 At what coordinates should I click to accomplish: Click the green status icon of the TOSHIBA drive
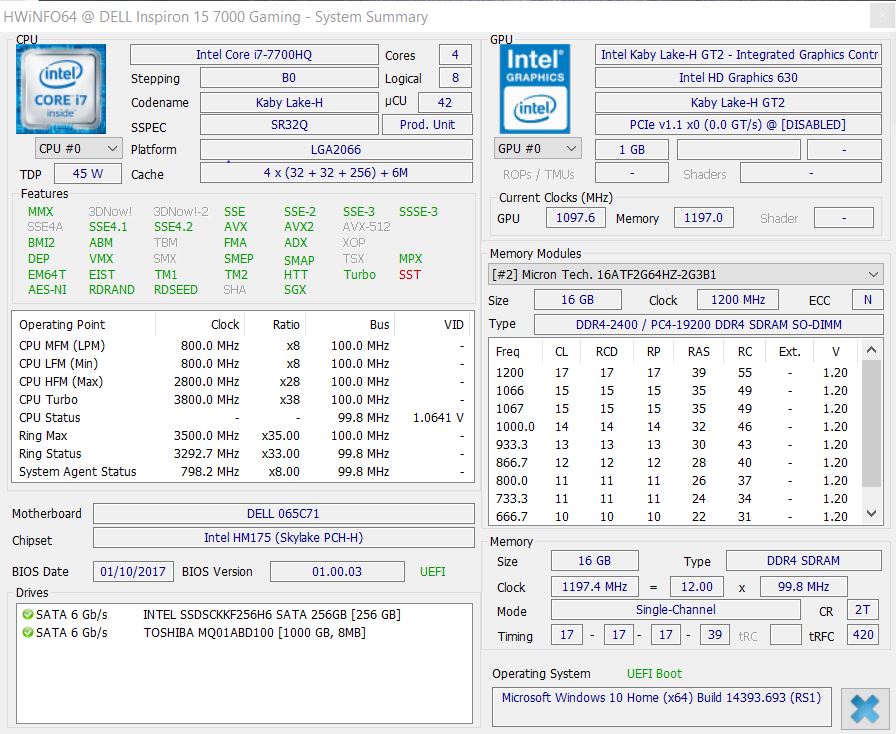[27, 632]
